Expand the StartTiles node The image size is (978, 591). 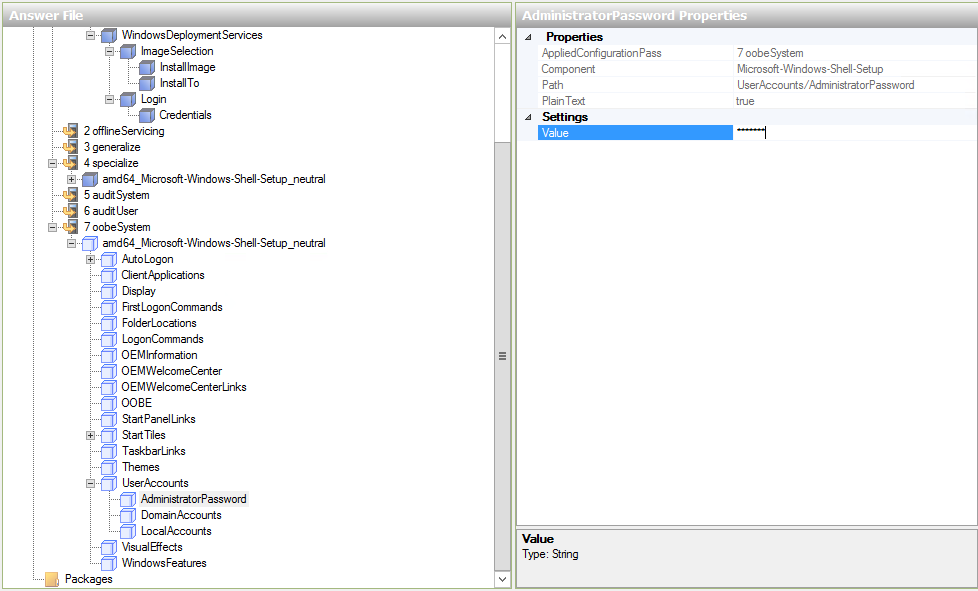tap(90, 435)
